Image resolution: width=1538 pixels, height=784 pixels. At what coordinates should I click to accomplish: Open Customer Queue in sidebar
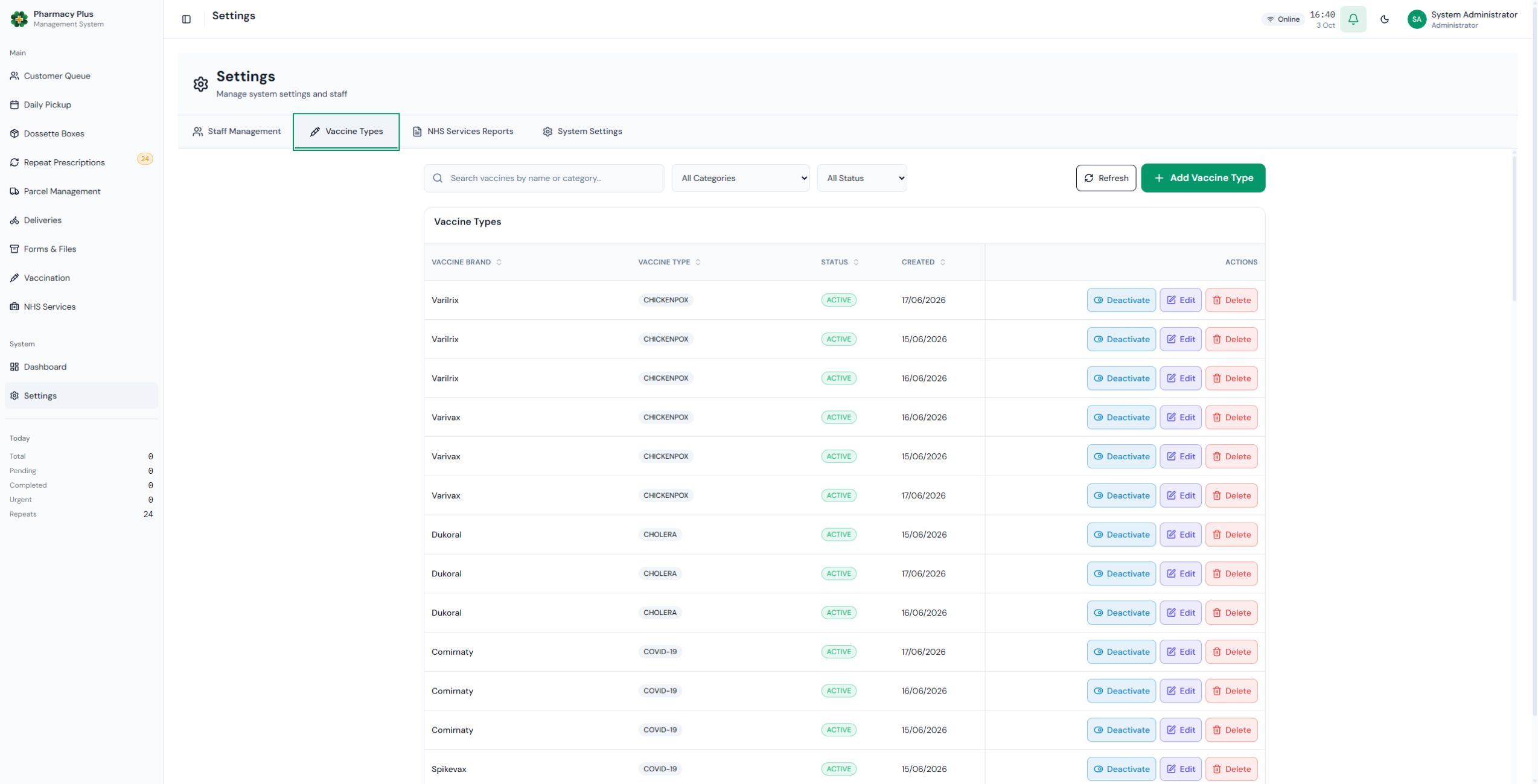coord(81,76)
